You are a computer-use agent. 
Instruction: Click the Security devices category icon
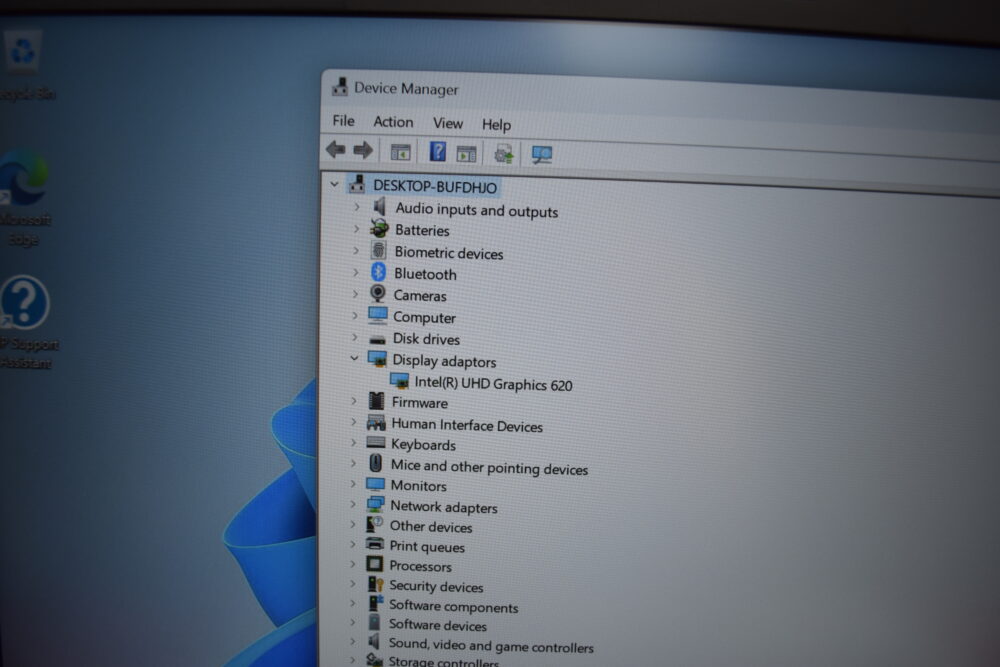coord(376,584)
